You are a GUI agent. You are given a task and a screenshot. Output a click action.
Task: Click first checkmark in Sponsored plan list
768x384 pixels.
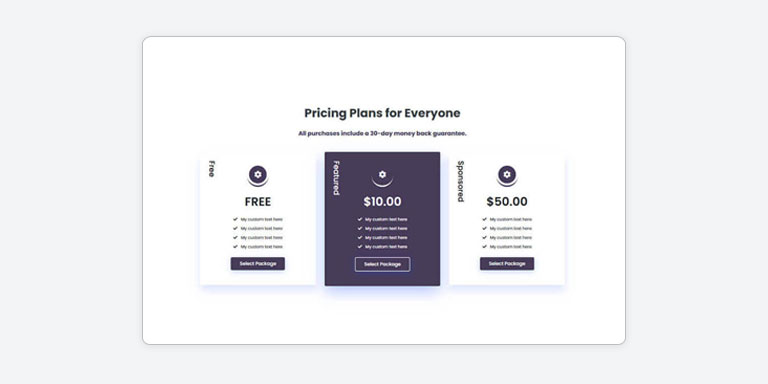pyautogui.click(x=484, y=219)
